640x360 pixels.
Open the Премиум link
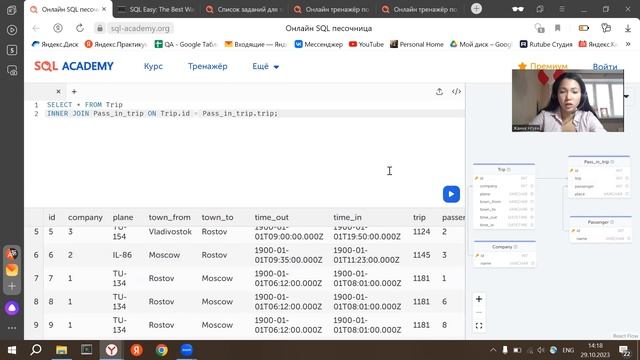[543, 66]
